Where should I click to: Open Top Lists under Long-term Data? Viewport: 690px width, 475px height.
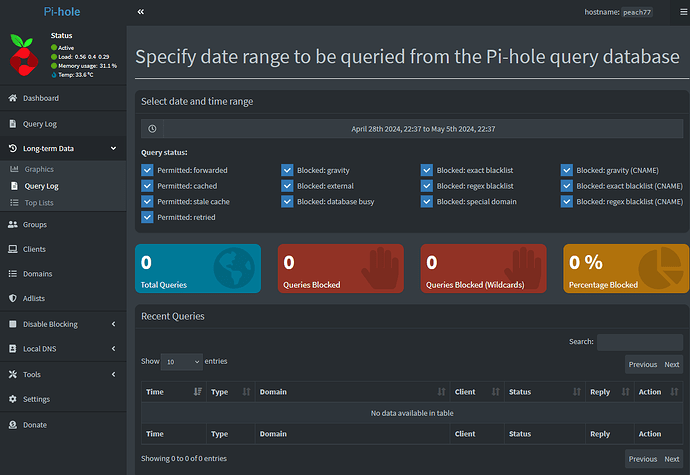39,203
